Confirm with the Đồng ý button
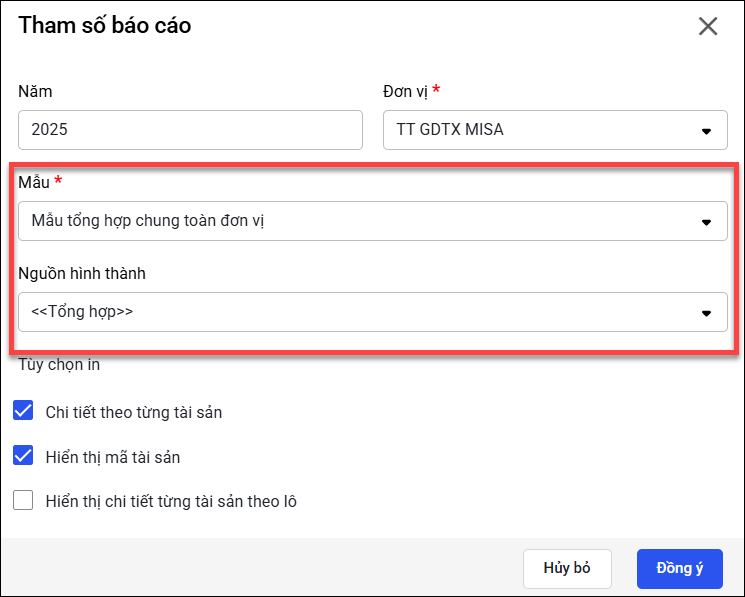745x597 pixels. (x=679, y=568)
